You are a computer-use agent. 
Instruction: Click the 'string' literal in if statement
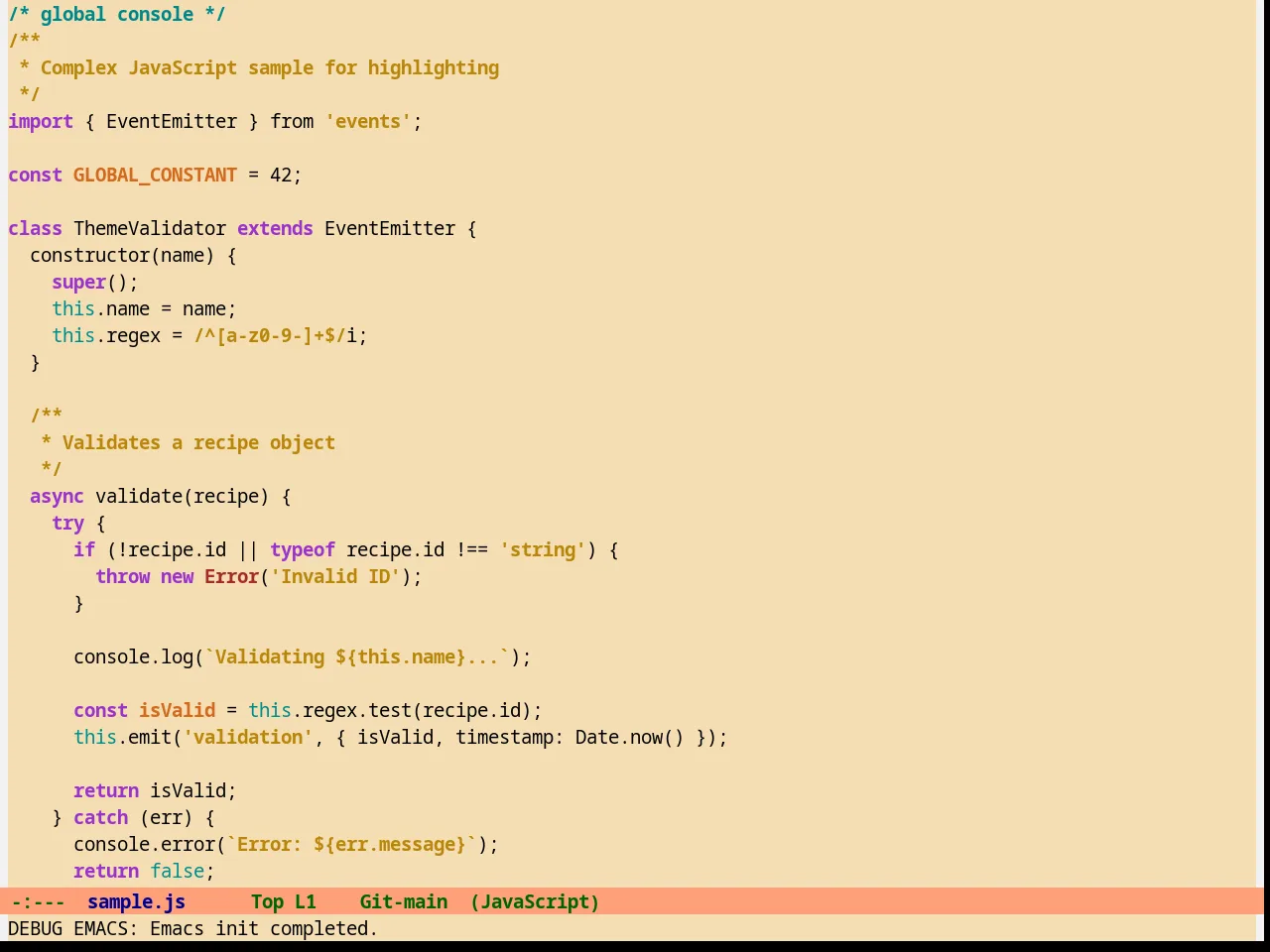coord(543,549)
